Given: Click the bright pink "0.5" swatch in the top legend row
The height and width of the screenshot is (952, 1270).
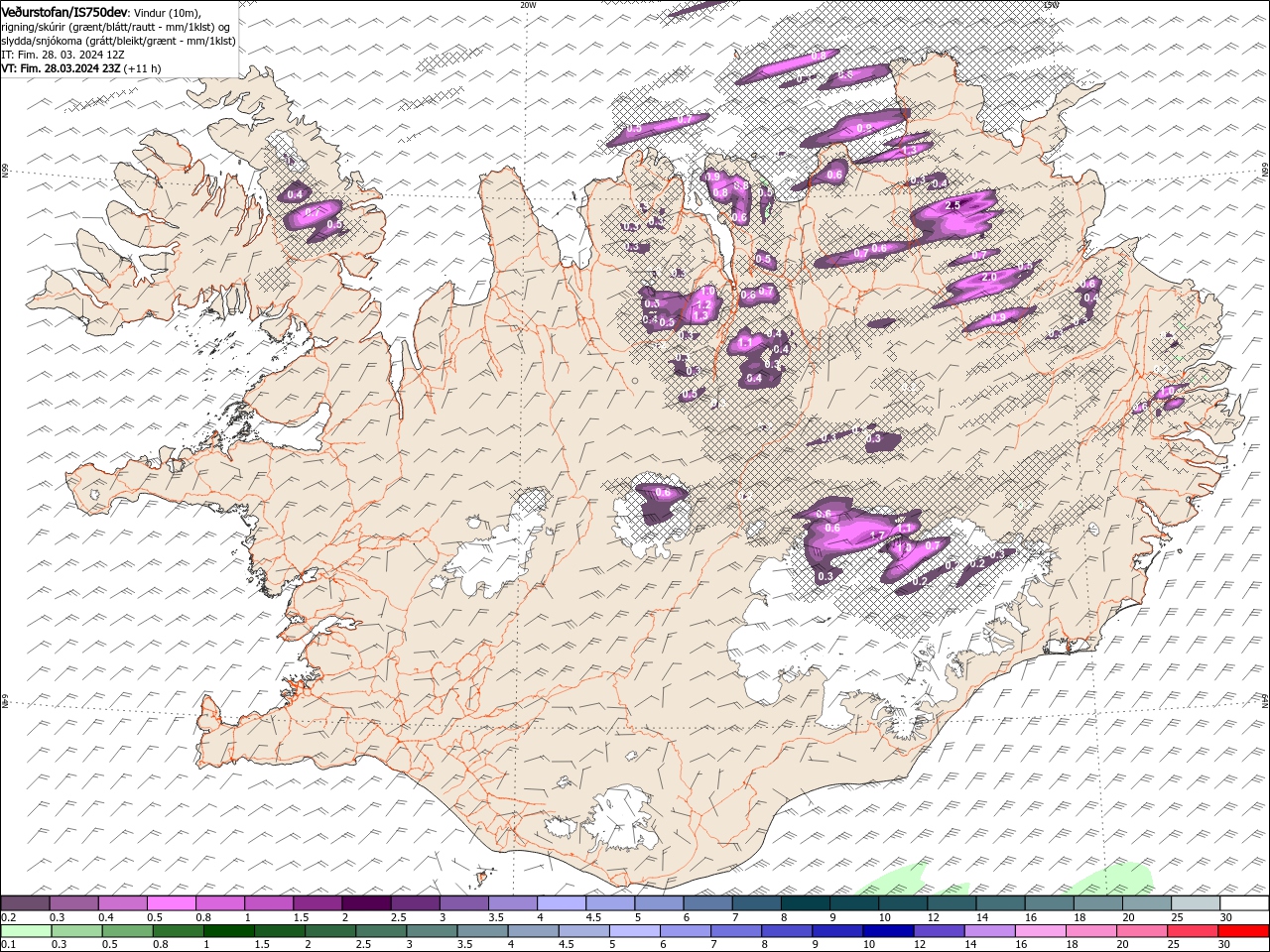Looking at the screenshot, I should (x=171, y=903).
